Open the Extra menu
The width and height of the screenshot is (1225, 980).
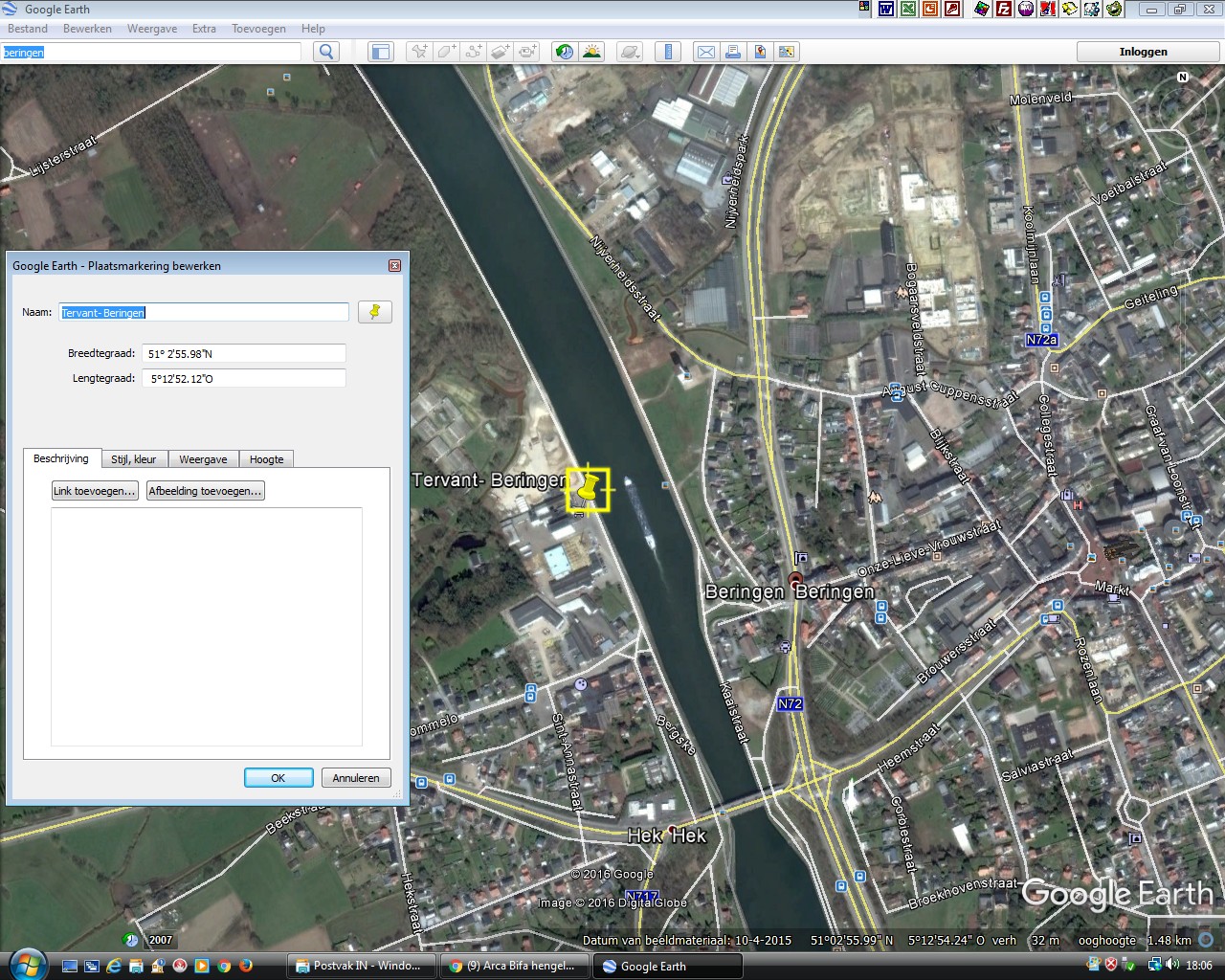204,29
